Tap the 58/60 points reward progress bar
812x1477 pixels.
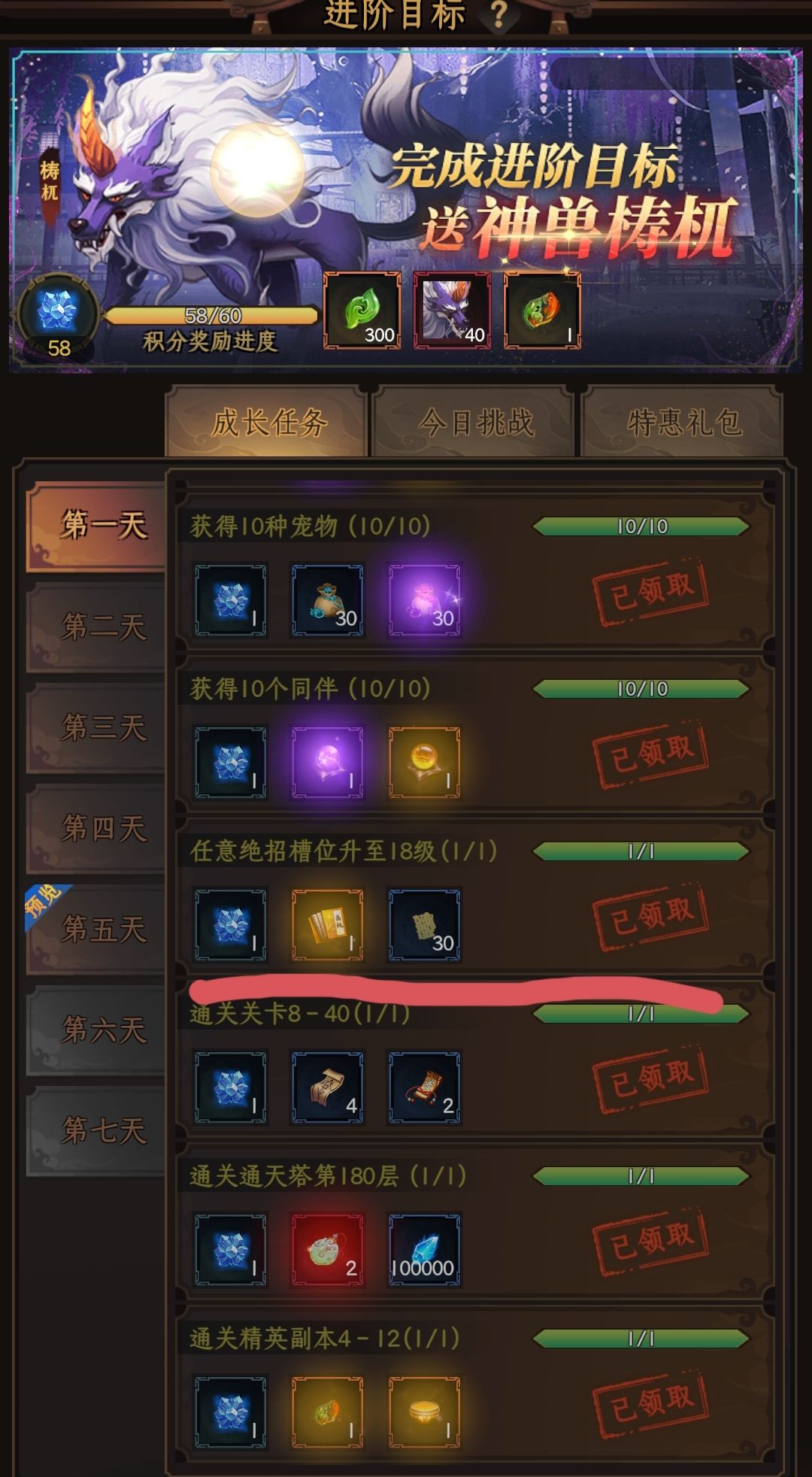[x=211, y=316]
